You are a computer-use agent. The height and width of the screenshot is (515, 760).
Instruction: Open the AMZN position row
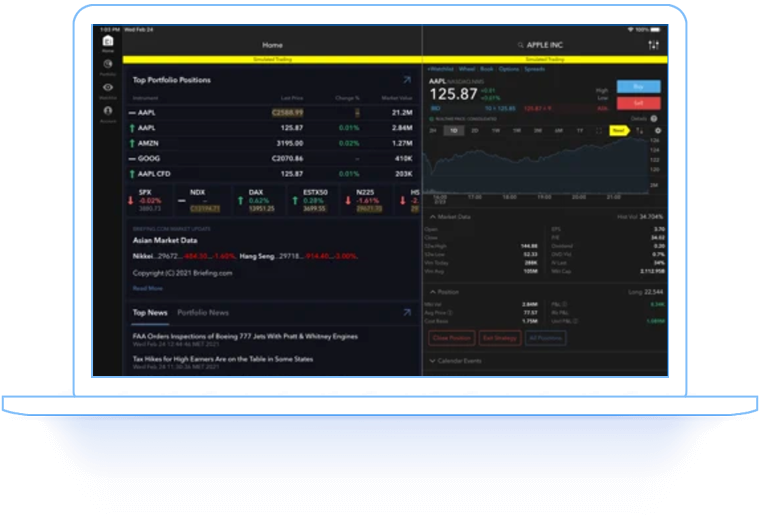(x=271, y=143)
